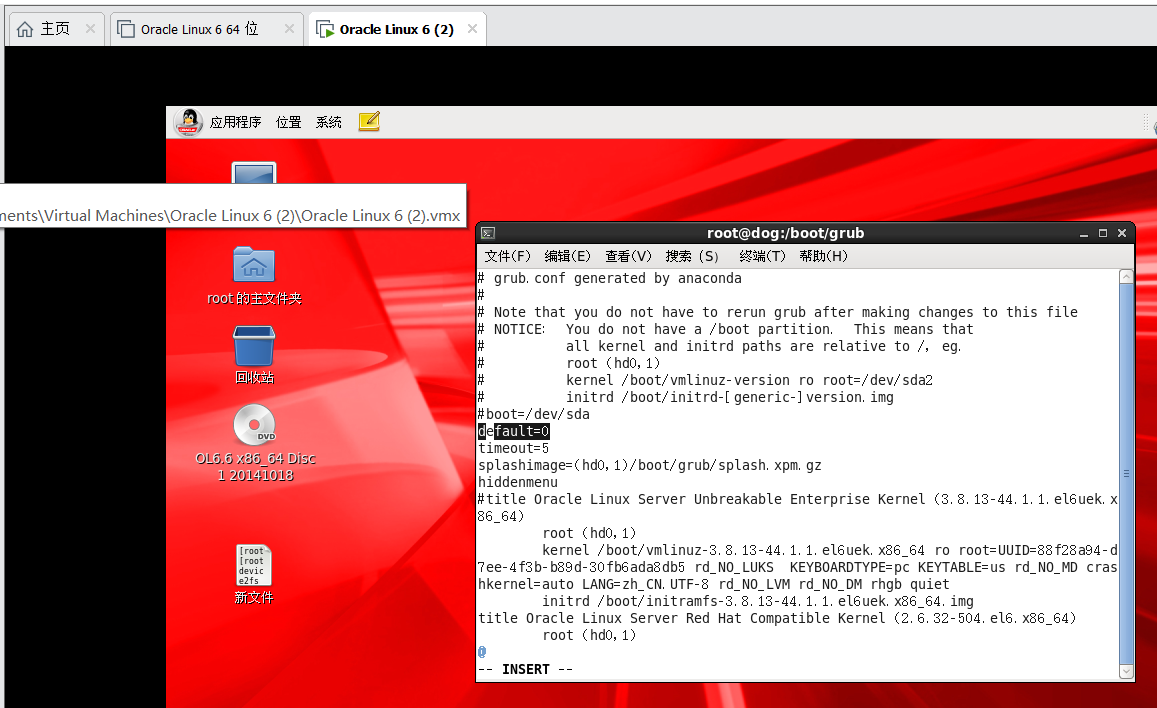Click the hiddenmenu line
Viewport: 1157px width, 708px height.
[x=518, y=482]
